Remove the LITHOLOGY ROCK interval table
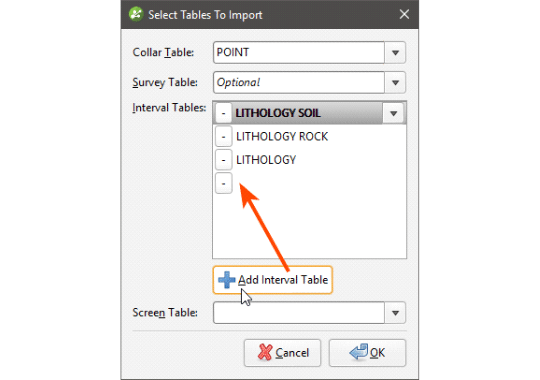Screen dimensions: 540x380 pos(224,137)
